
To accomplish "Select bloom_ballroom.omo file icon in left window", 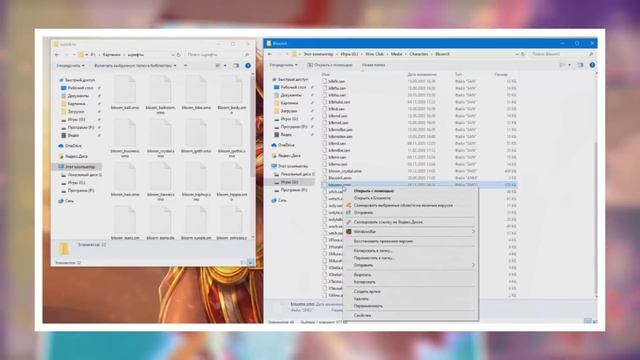I will [160, 89].
